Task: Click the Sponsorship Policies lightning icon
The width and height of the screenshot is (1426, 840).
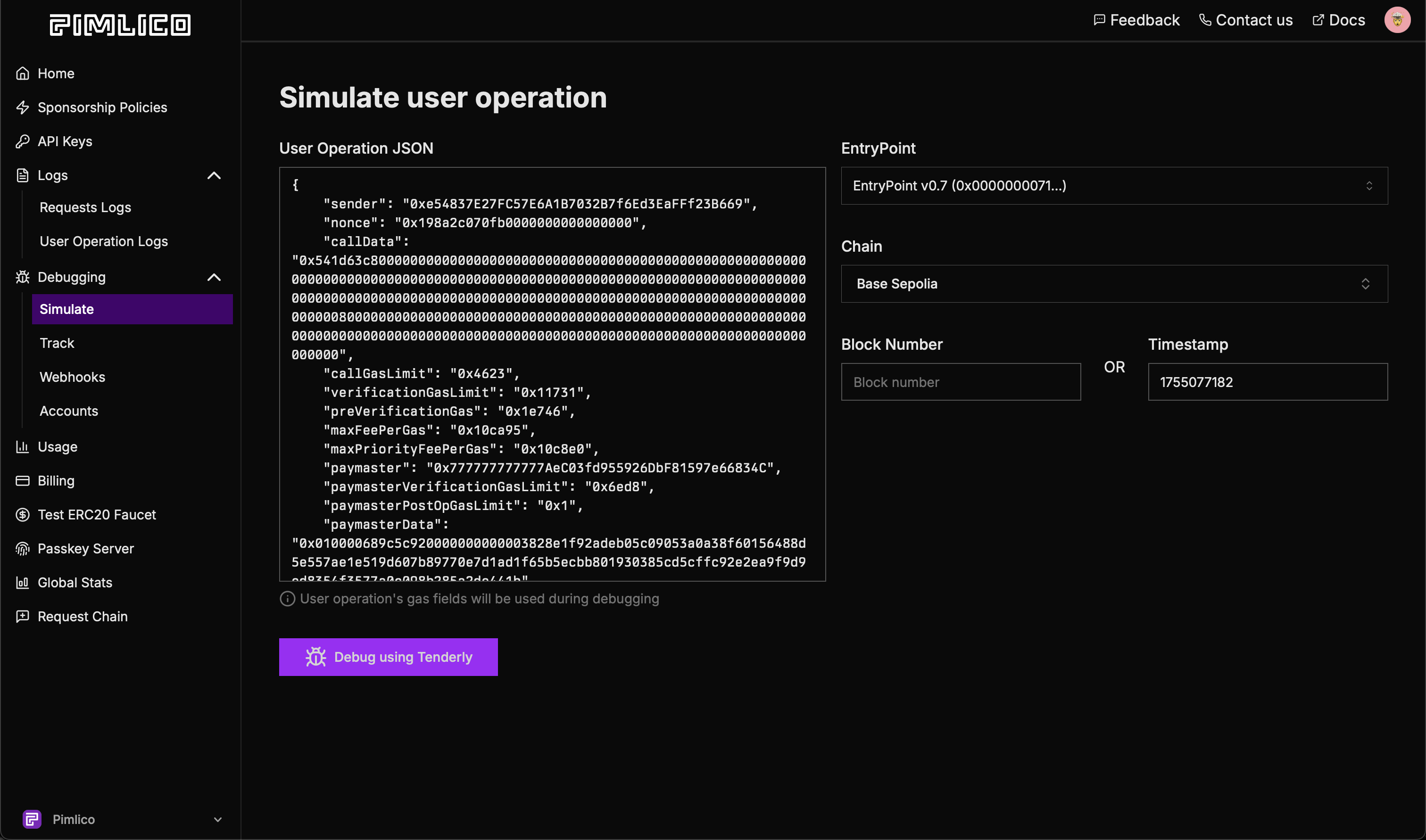Action: 23,107
